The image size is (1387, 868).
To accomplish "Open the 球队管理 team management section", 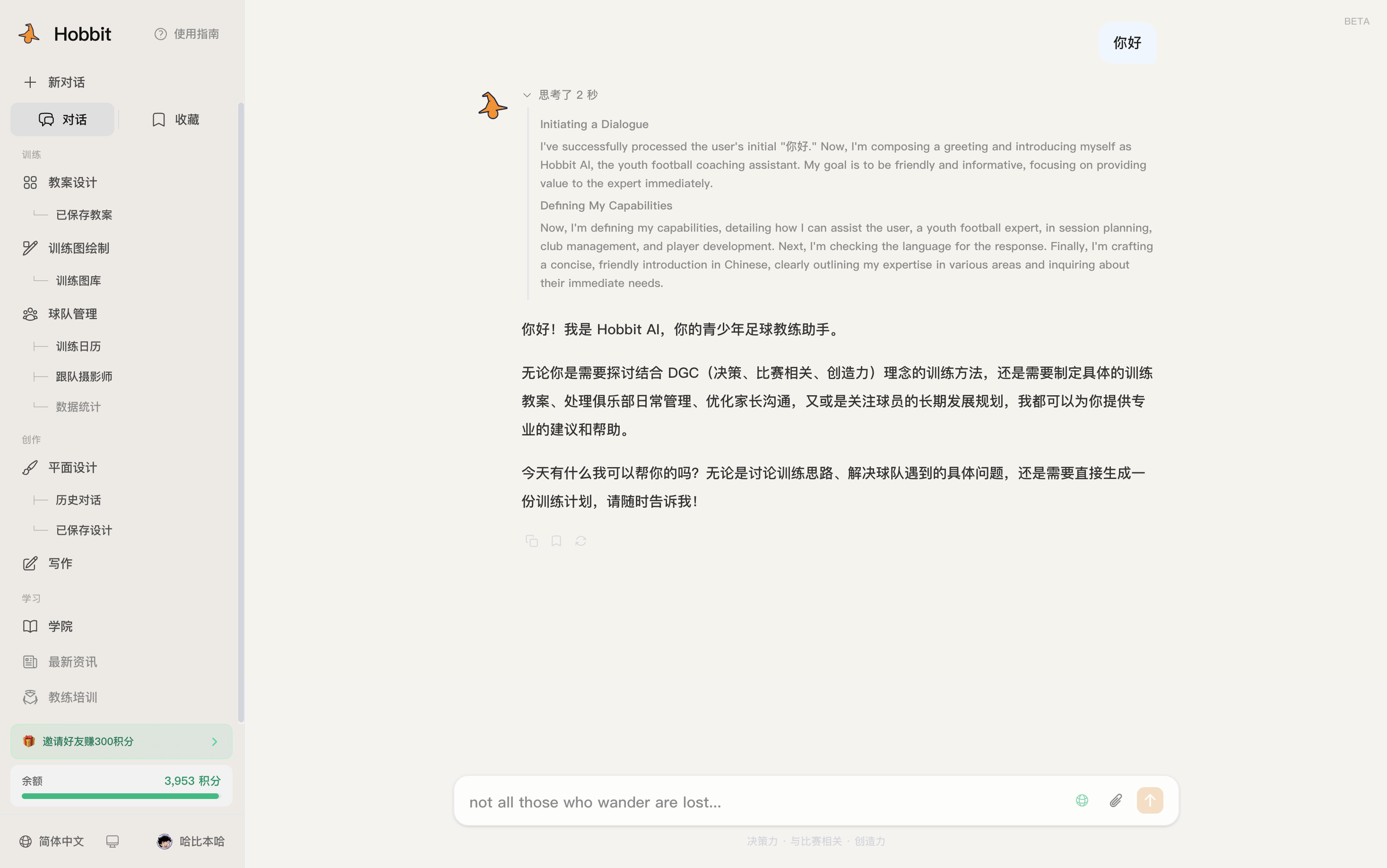I will (72, 313).
